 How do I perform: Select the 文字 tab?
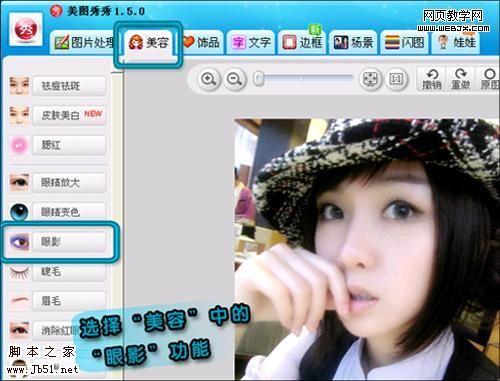pyautogui.click(x=251, y=42)
